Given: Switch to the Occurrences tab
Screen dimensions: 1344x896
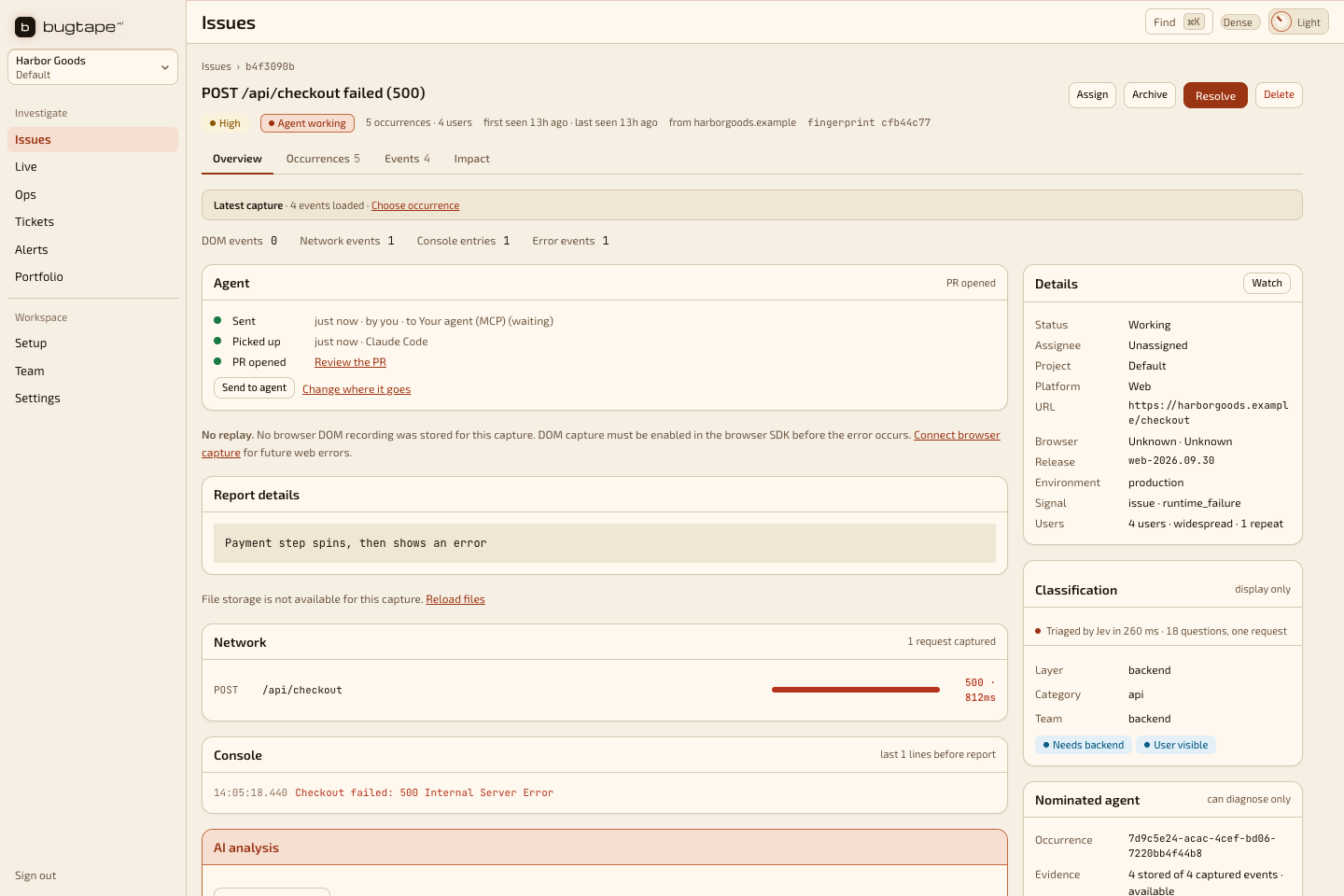Looking at the screenshot, I should pyautogui.click(x=323, y=160).
